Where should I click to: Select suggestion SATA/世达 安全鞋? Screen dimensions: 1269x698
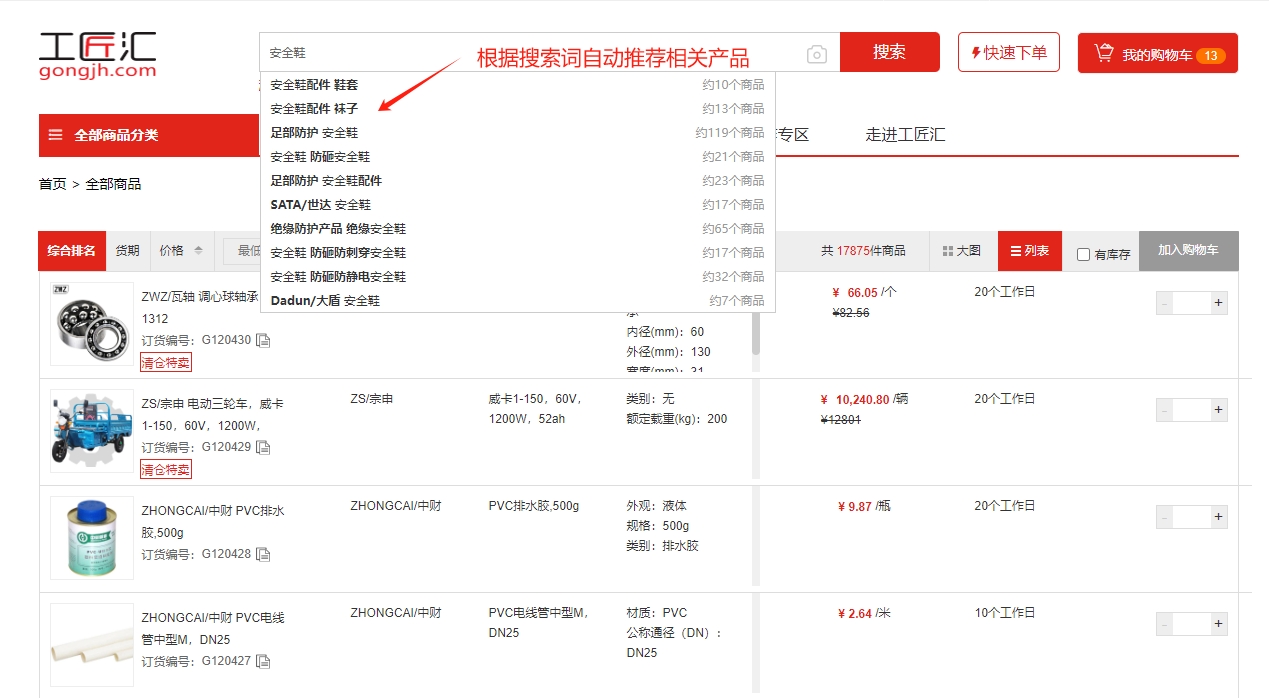[x=517, y=205]
